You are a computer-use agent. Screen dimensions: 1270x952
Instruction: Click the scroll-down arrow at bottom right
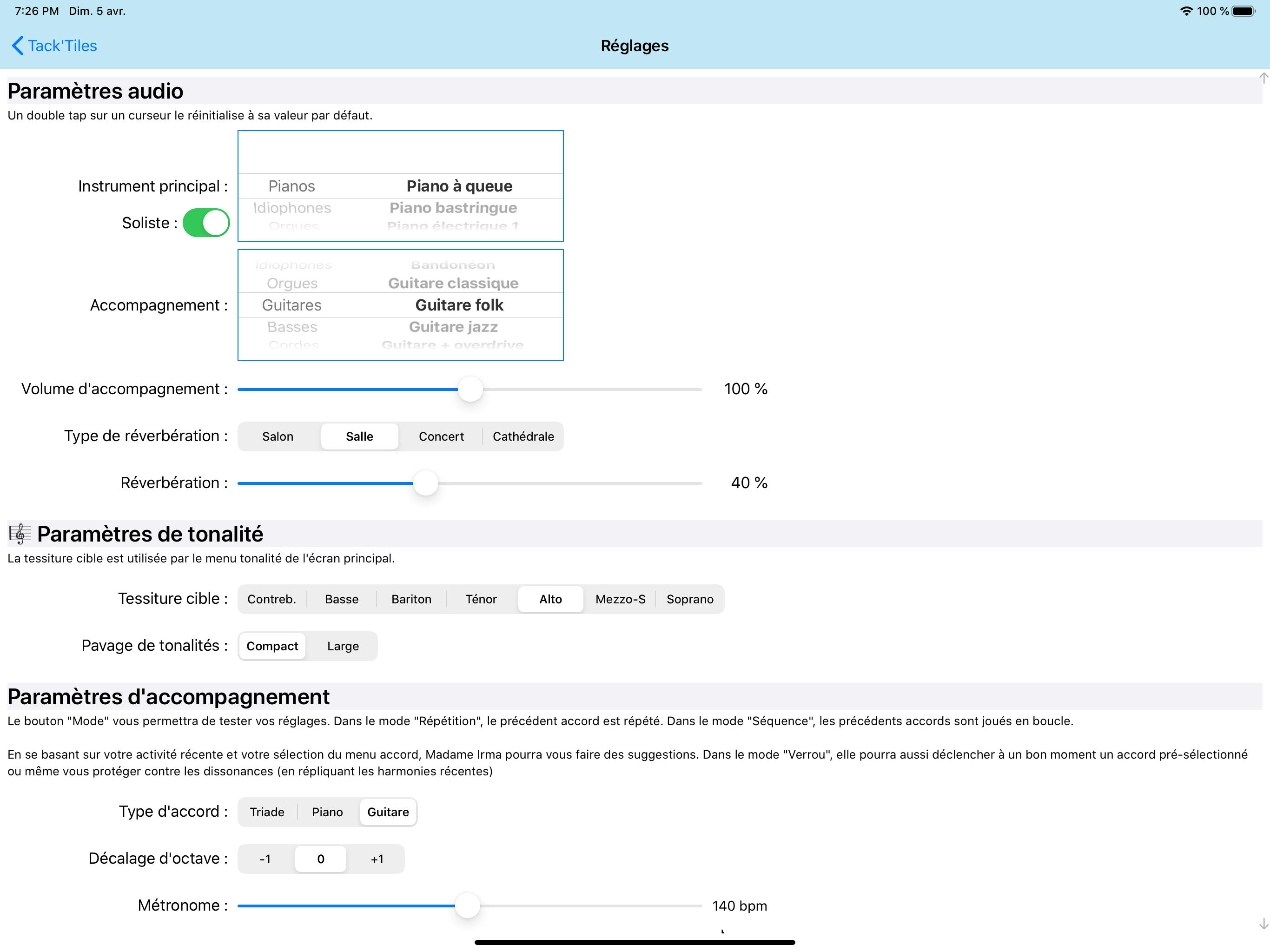click(x=1263, y=924)
